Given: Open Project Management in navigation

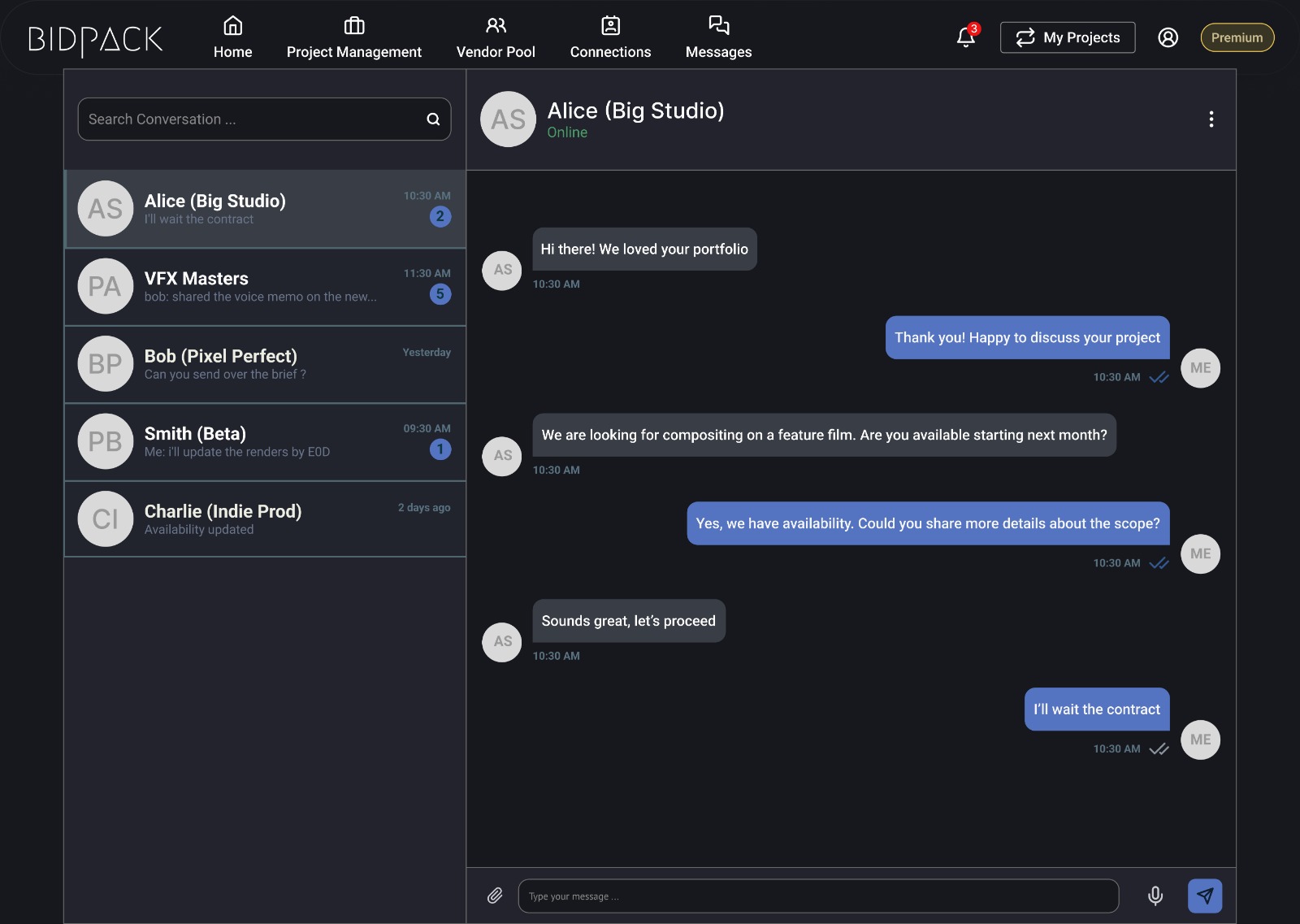Looking at the screenshot, I should pyautogui.click(x=353, y=38).
